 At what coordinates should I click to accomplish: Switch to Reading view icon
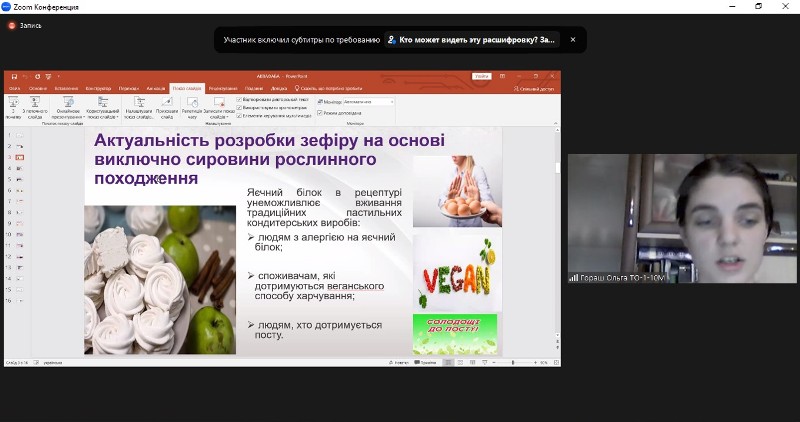(472, 363)
